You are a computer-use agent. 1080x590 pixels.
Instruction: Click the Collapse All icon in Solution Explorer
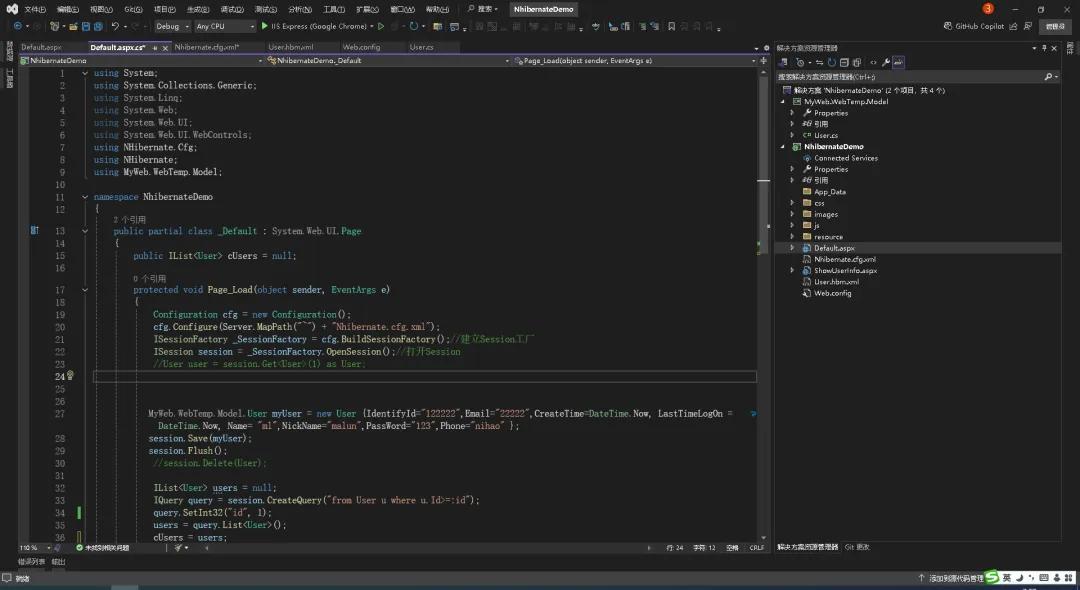click(x=846, y=62)
